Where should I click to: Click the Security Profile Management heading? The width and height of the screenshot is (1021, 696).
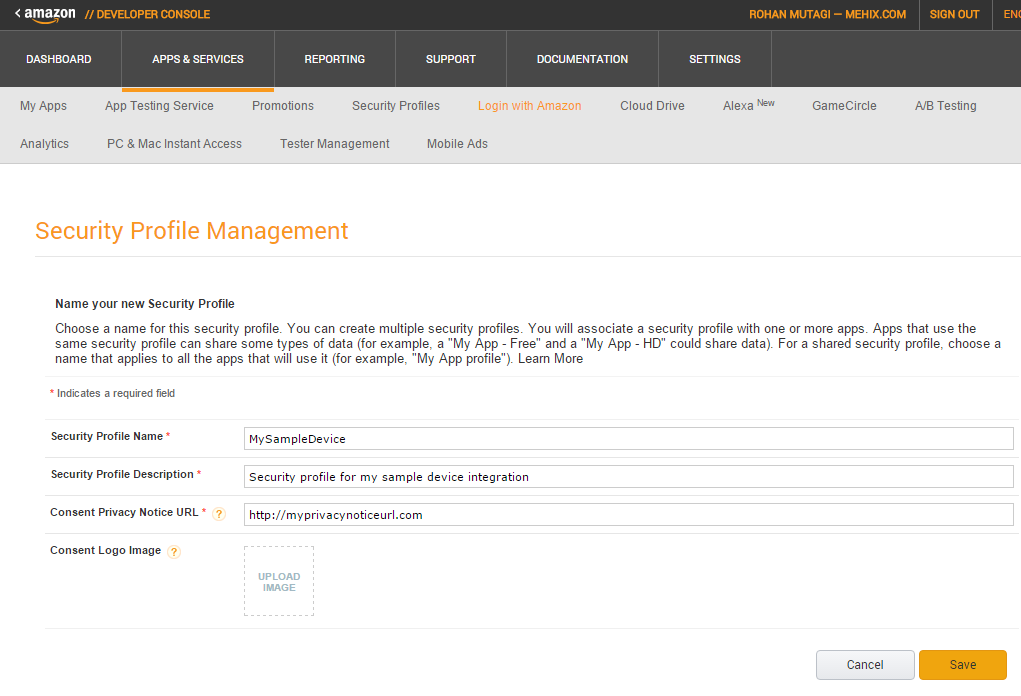[191, 231]
